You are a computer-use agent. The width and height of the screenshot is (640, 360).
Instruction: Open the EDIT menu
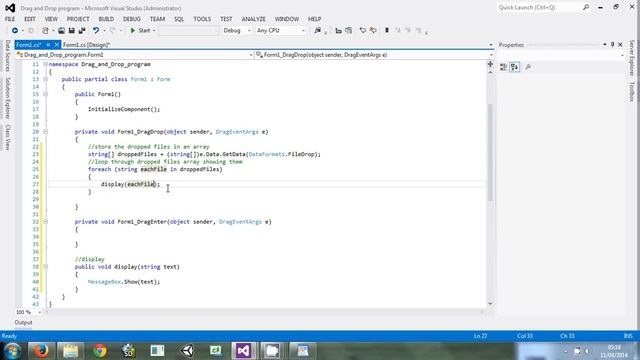29,19
